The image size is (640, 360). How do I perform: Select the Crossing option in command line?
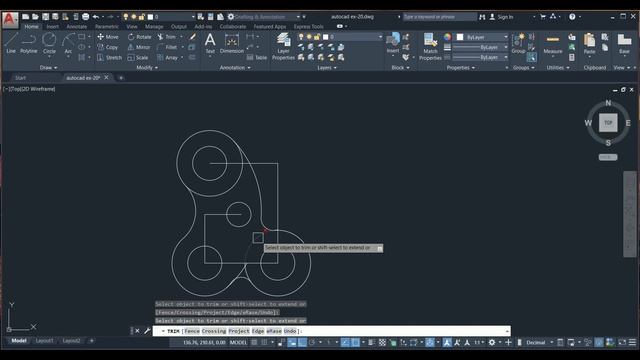[x=213, y=331]
